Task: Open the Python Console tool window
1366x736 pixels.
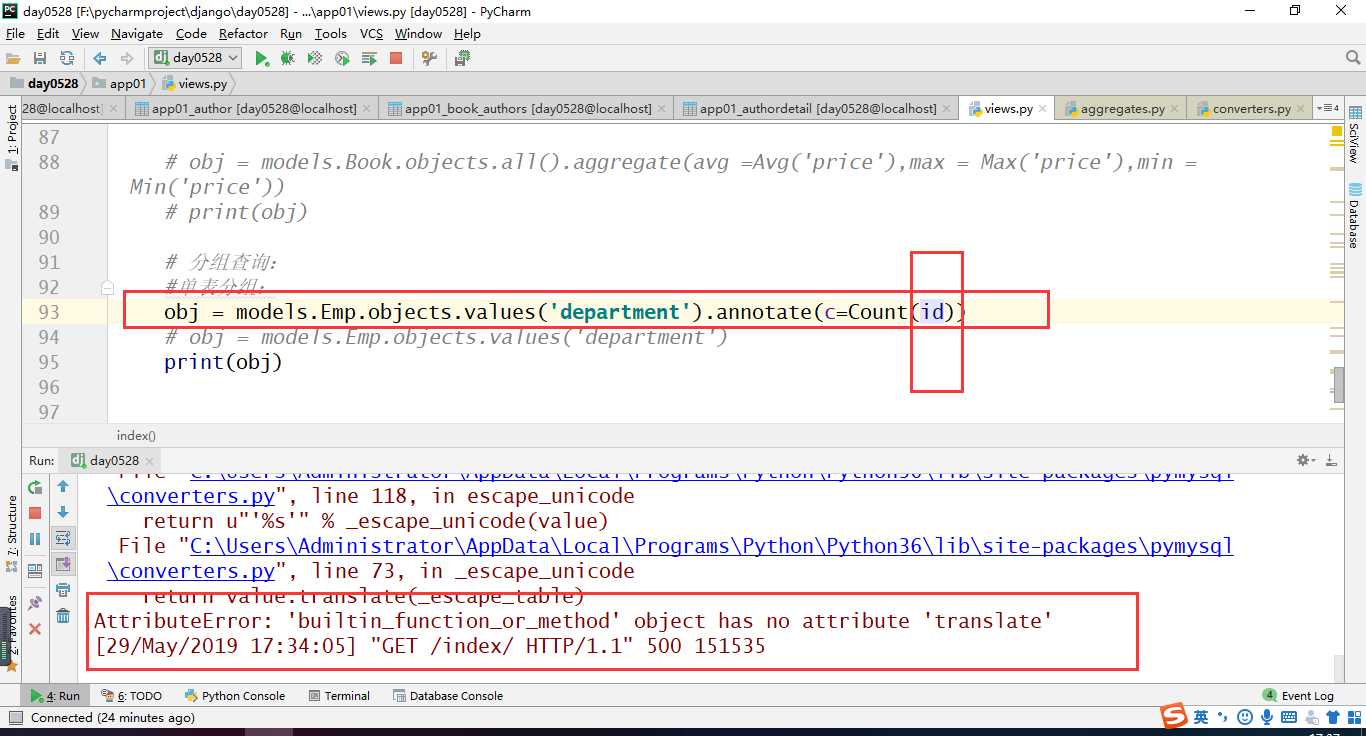Action: pyautogui.click(x=234, y=696)
